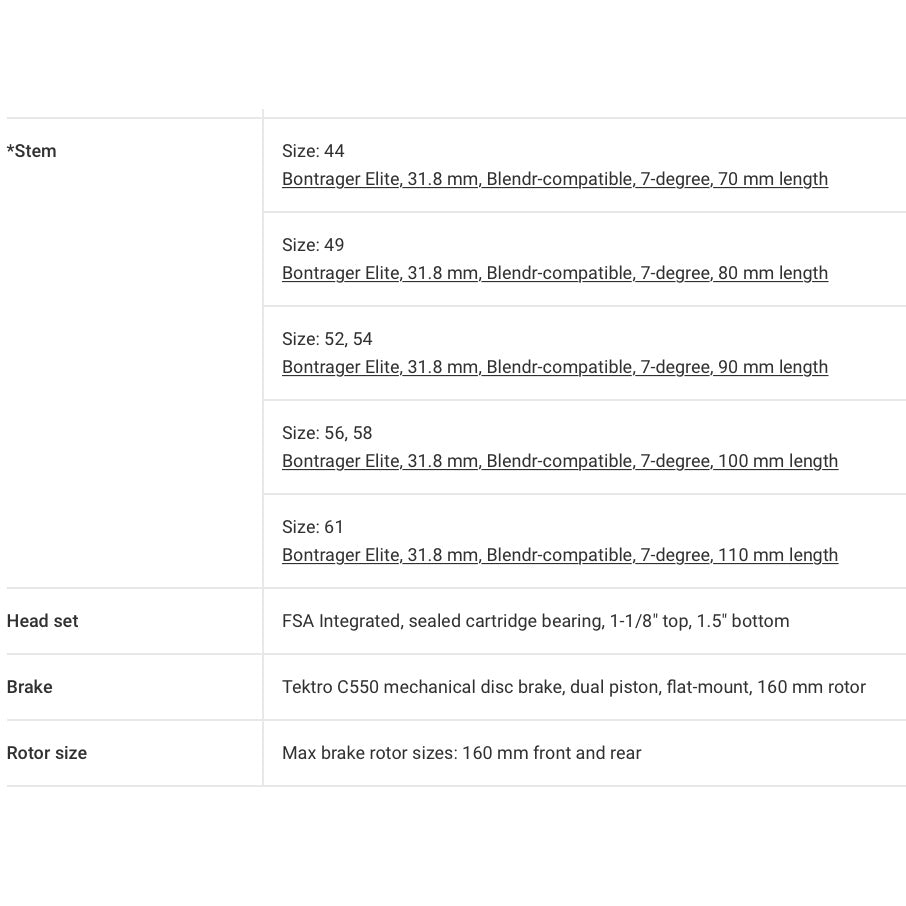This screenshot has width=906, height=906.
Task: Click the Size: 61 text
Action: (x=313, y=527)
